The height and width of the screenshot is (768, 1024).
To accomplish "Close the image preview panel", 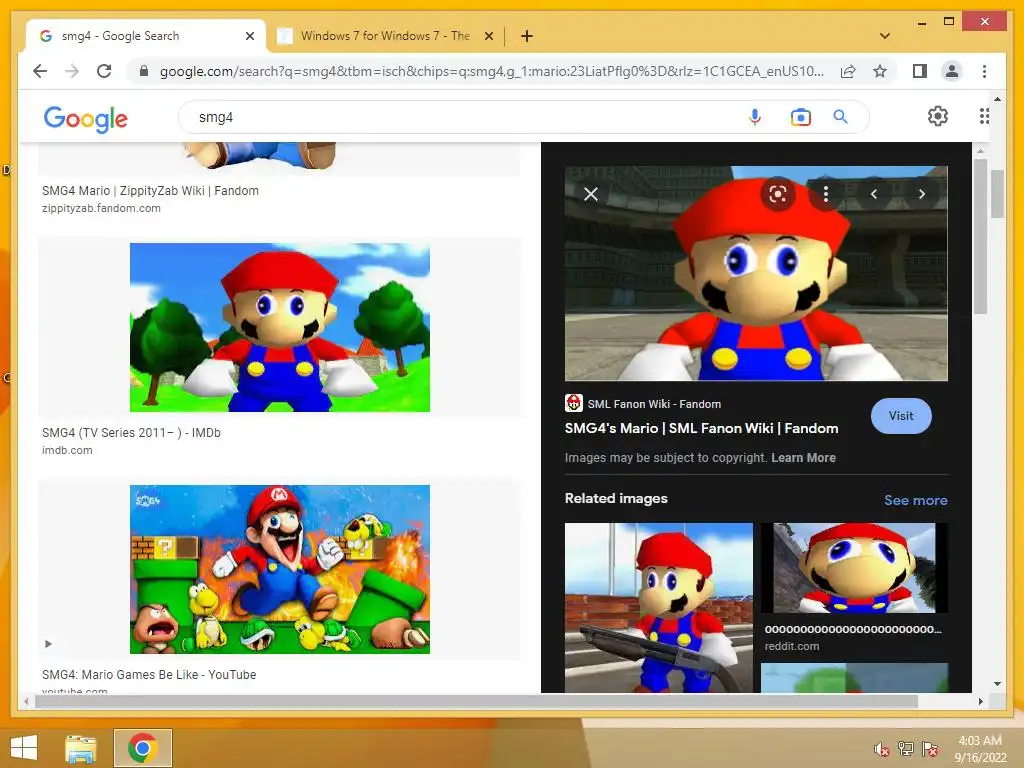I will click(x=591, y=194).
